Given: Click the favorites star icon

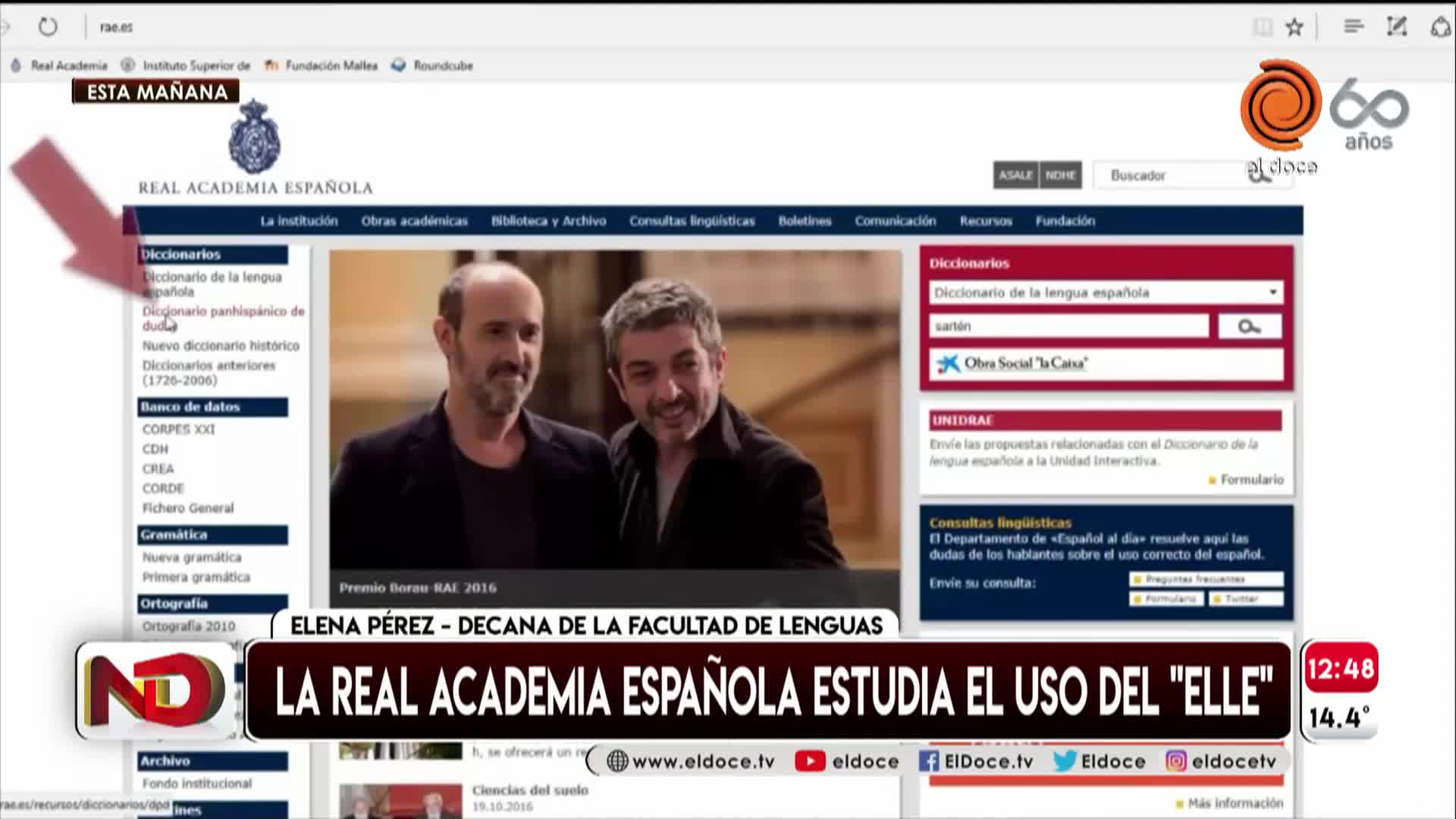Looking at the screenshot, I should (x=1294, y=27).
